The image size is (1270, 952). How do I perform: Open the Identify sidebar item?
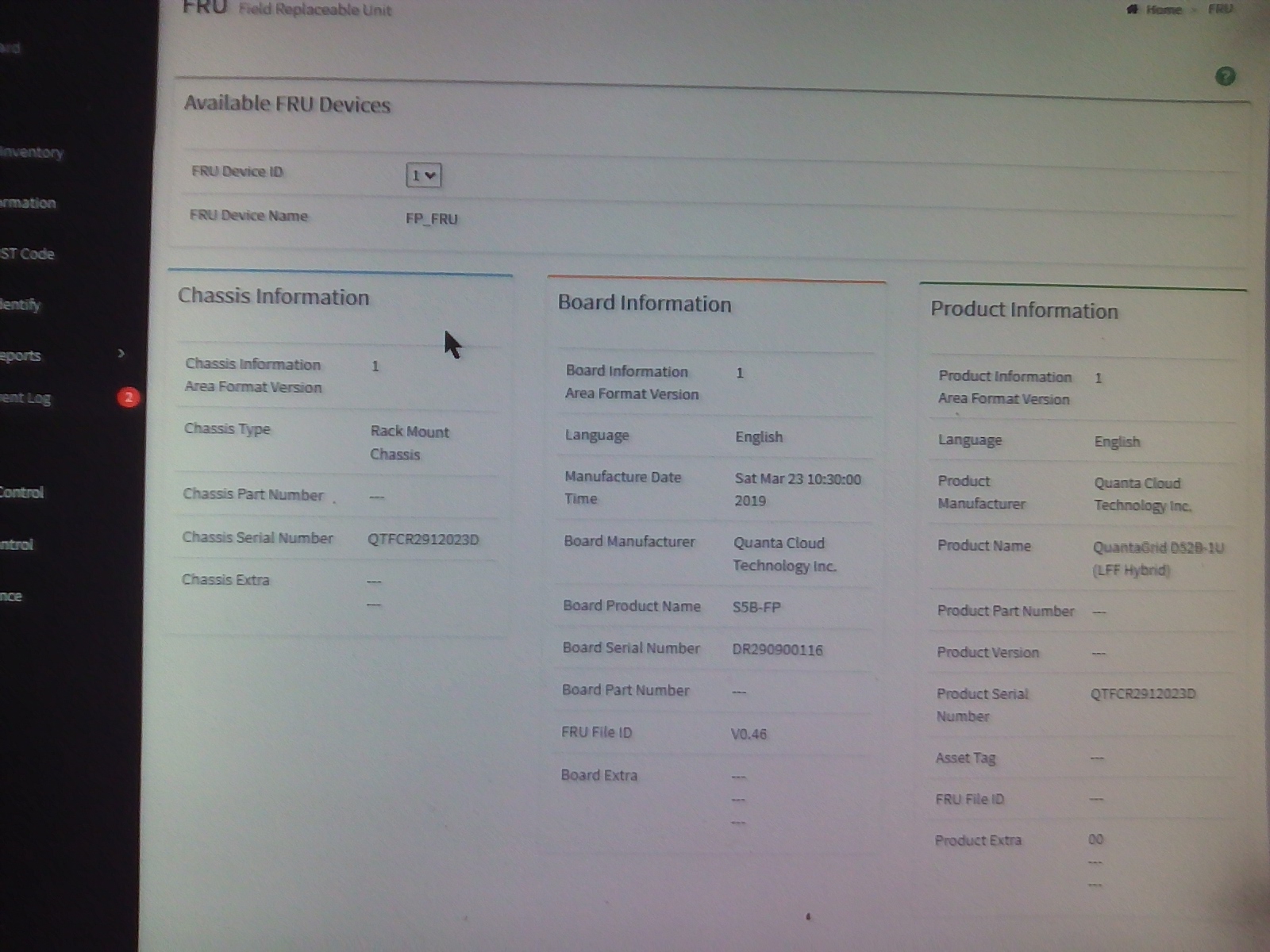(21, 305)
